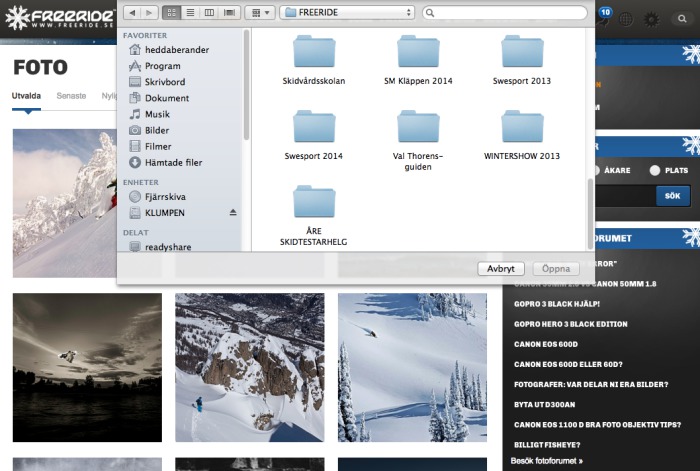Click the SÖK search button

[672, 196]
